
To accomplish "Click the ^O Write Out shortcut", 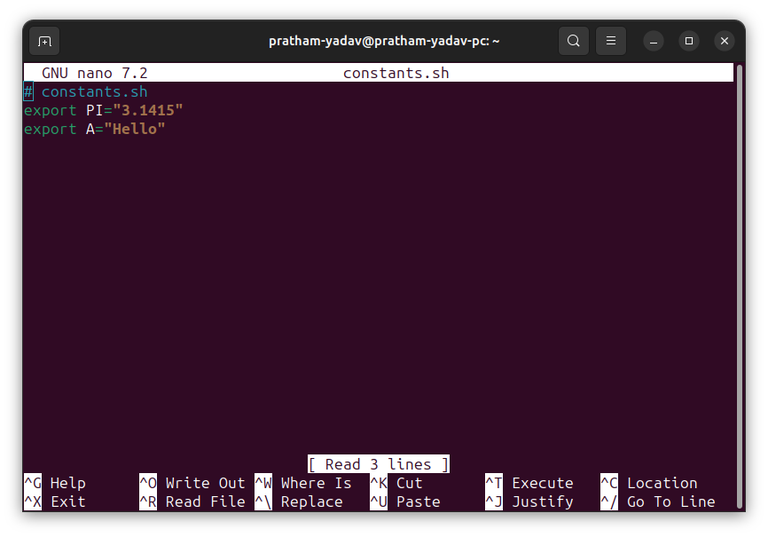I will pyautogui.click(x=192, y=483).
